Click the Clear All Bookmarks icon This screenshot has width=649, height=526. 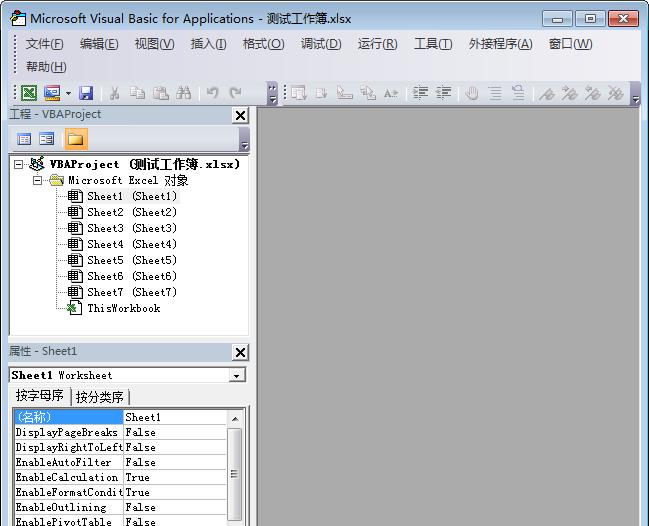615,93
